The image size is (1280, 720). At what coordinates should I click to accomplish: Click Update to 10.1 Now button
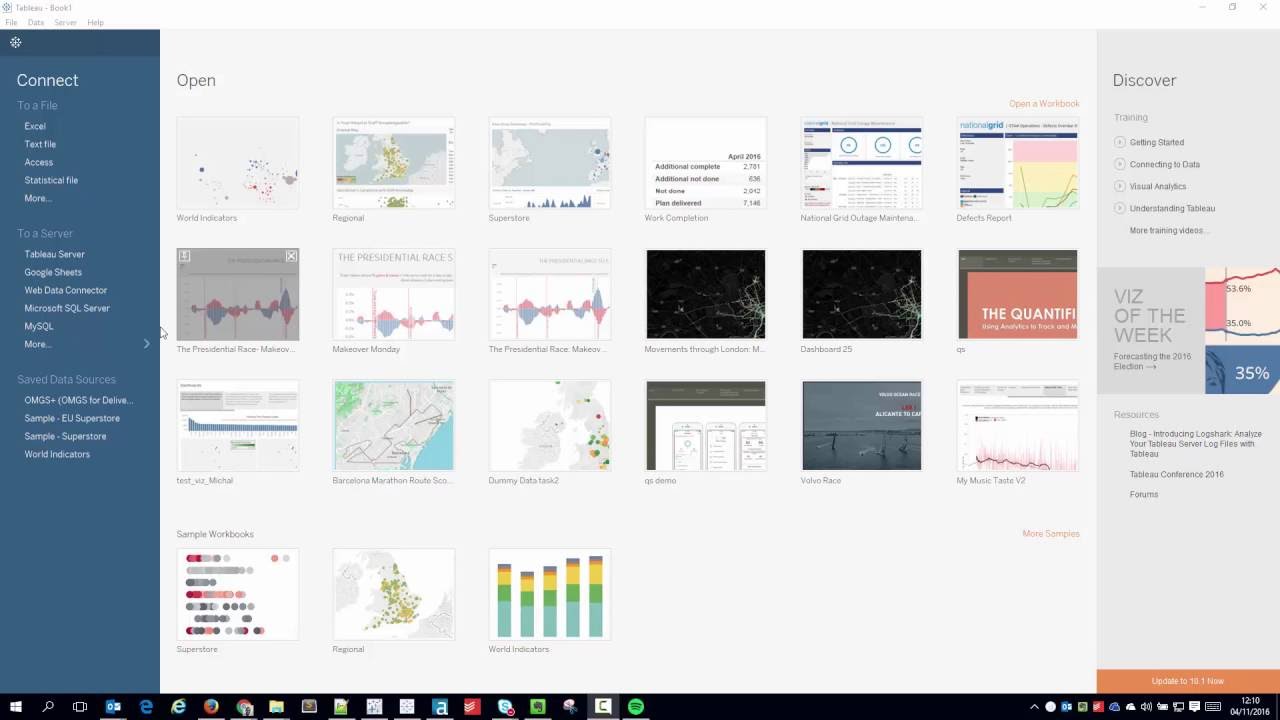1188,681
